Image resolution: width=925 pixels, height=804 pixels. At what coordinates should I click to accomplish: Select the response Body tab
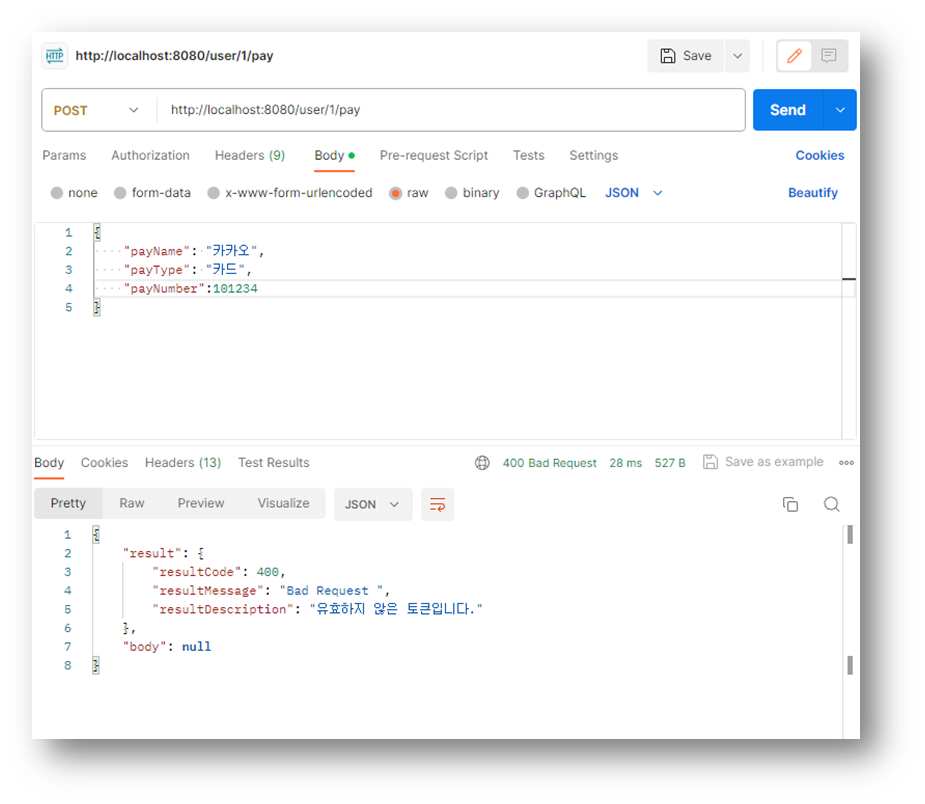[x=49, y=463]
